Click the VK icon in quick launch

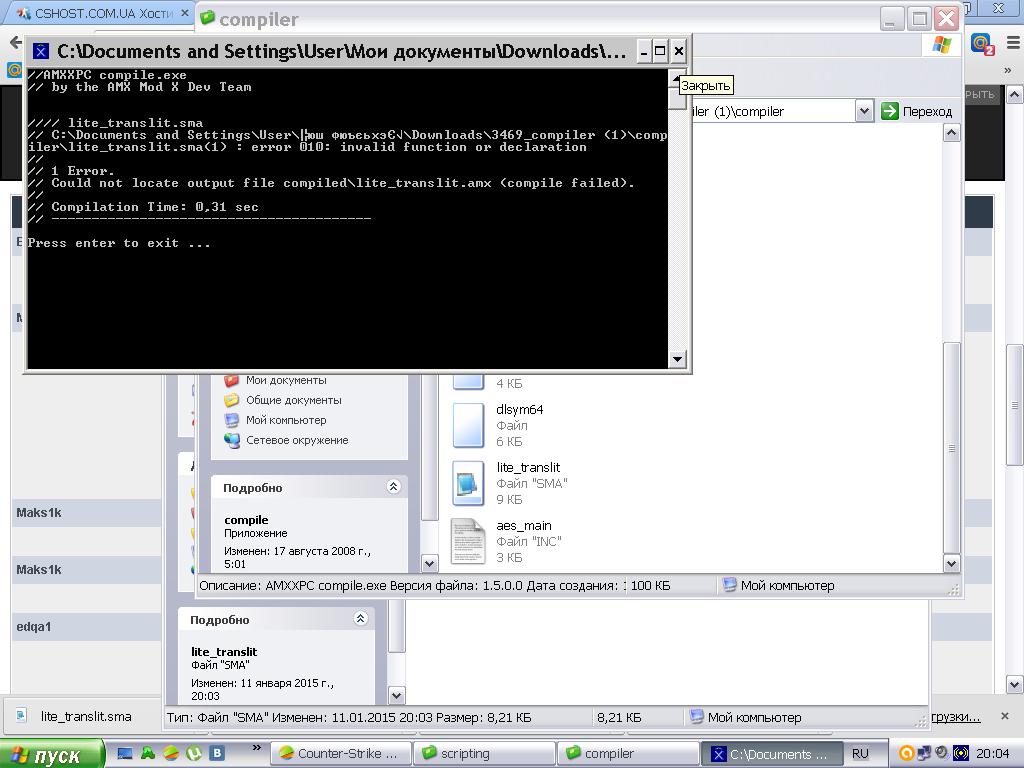pyautogui.click(x=217, y=753)
